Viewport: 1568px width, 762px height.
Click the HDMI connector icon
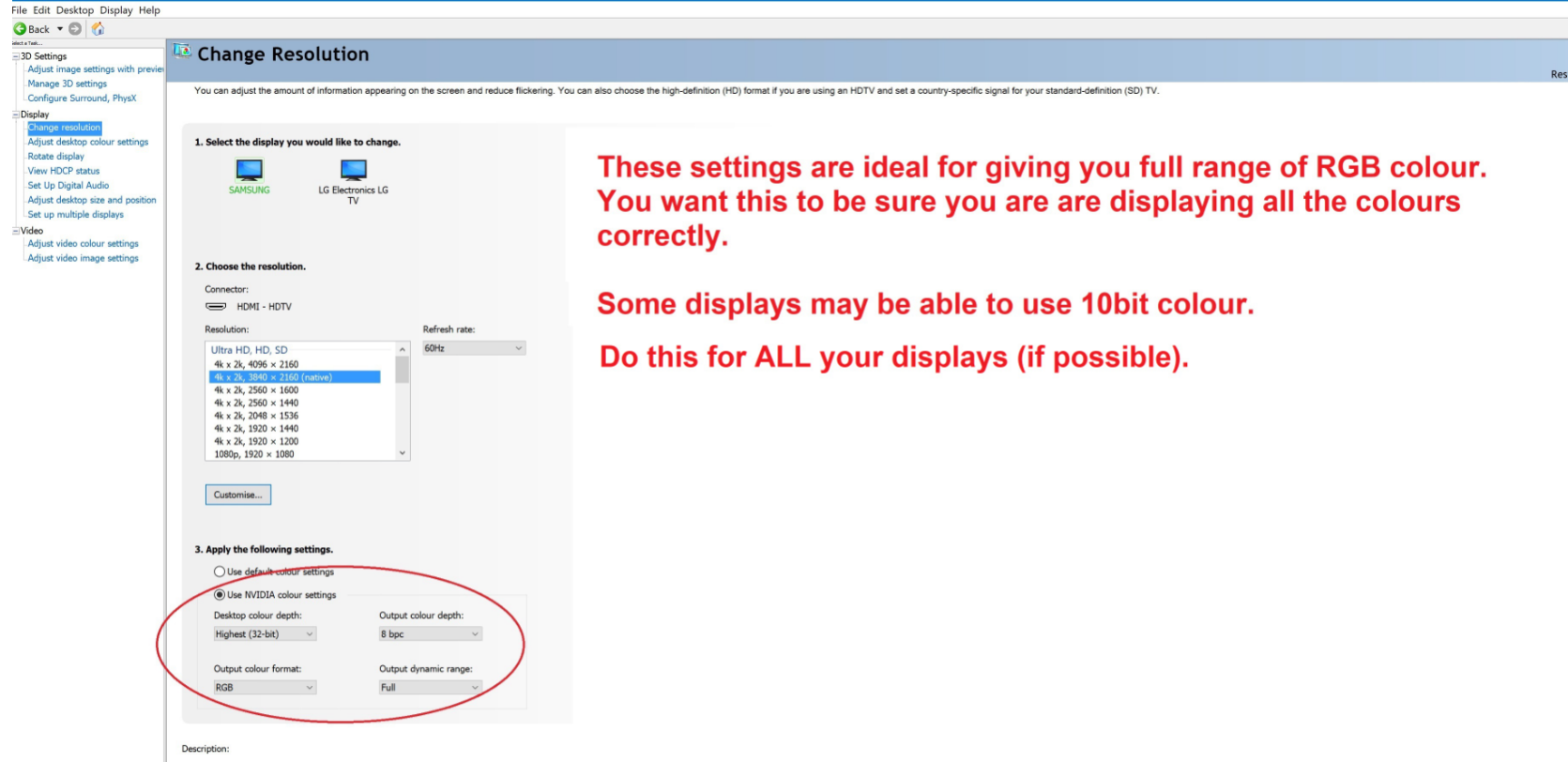coord(216,307)
